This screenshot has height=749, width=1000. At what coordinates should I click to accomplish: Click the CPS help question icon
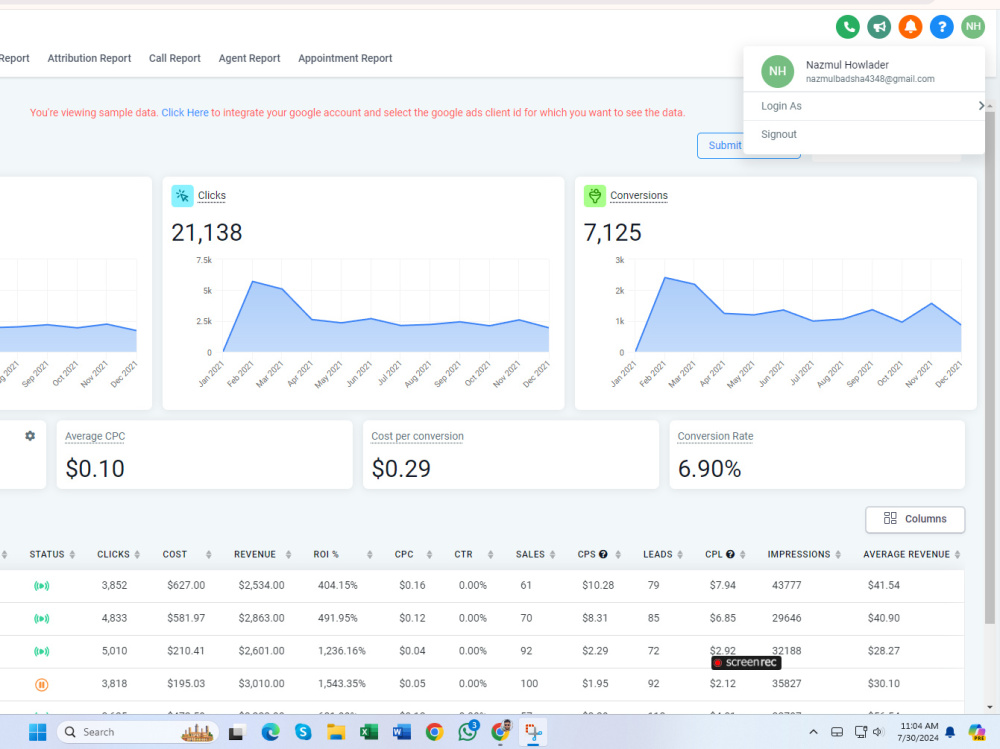coord(603,554)
